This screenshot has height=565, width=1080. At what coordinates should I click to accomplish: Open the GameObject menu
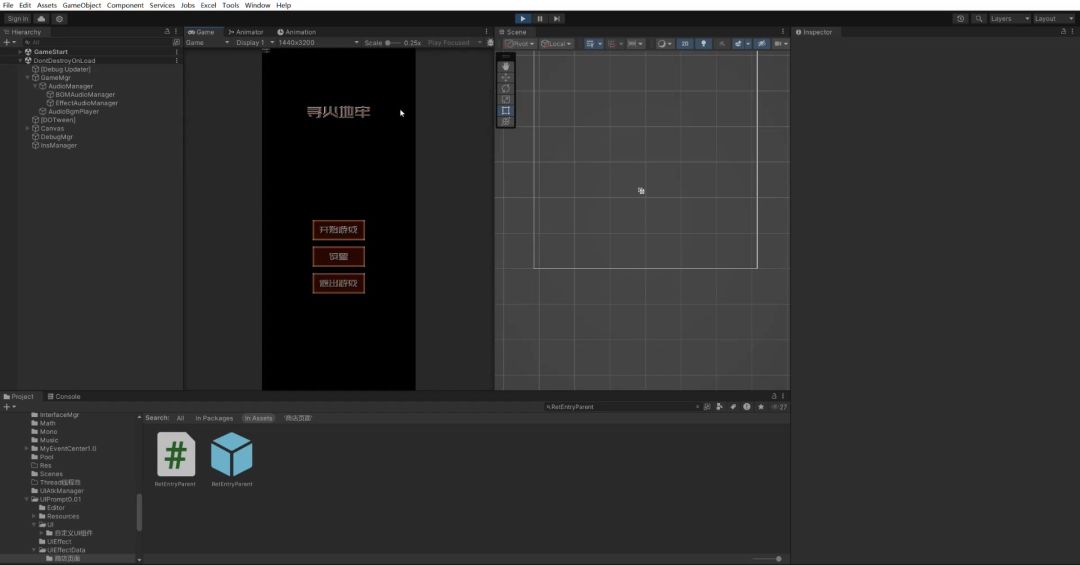tap(82, 5)
